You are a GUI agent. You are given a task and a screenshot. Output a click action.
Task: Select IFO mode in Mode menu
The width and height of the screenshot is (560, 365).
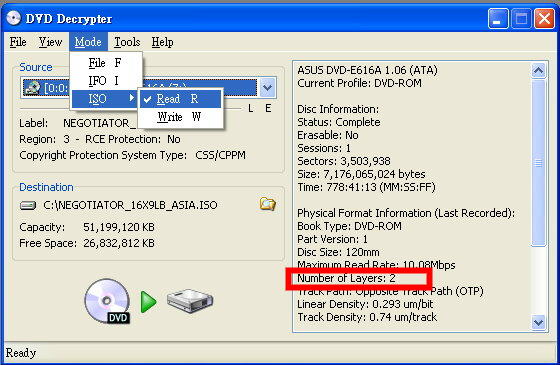click(x=106, y=81)
